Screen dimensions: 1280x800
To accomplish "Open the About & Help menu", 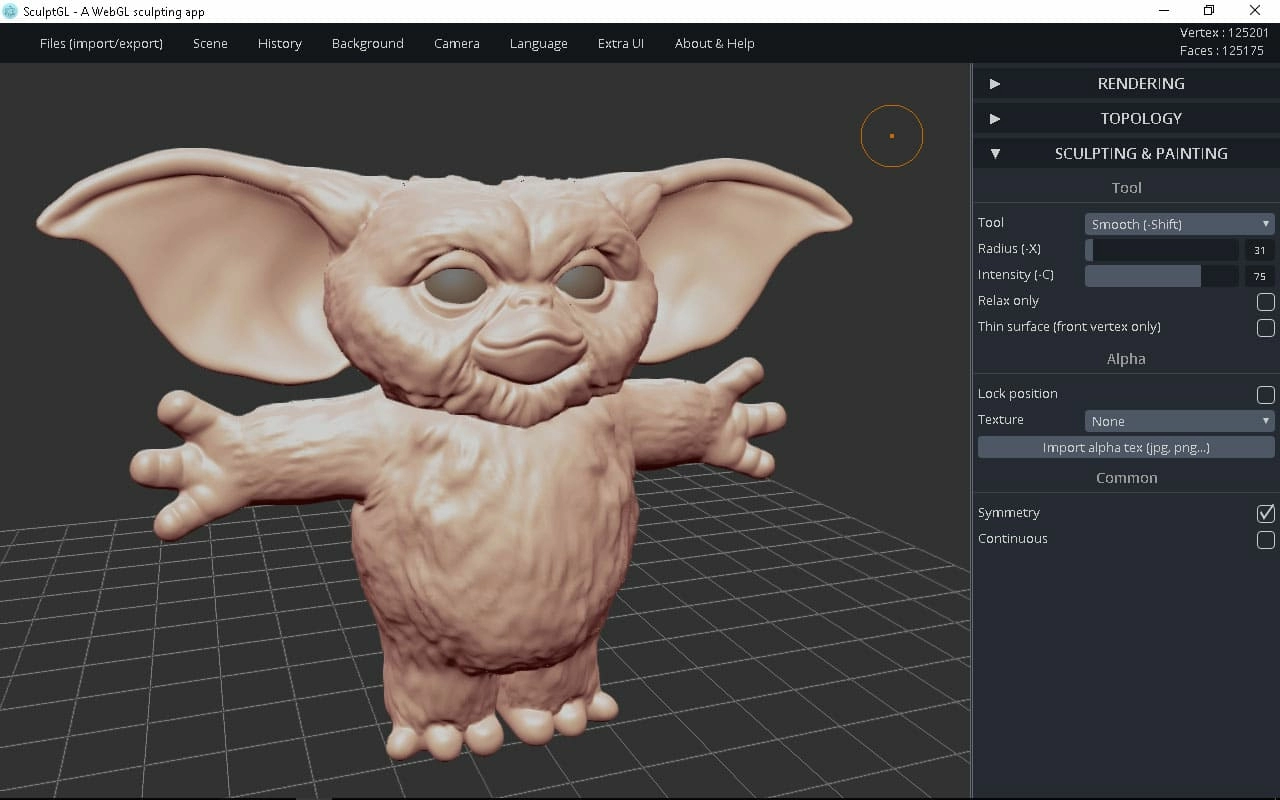I will click(x=714, y=43).
